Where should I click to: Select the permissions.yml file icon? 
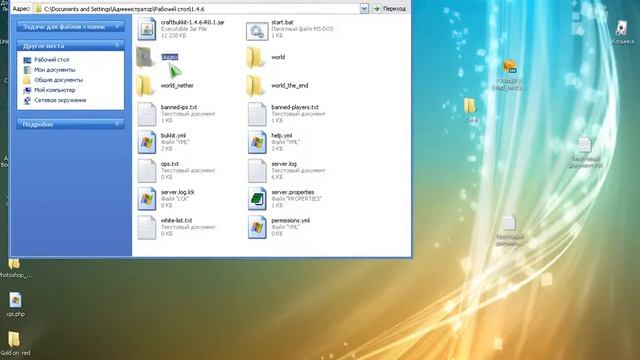(x=257, y=227)
